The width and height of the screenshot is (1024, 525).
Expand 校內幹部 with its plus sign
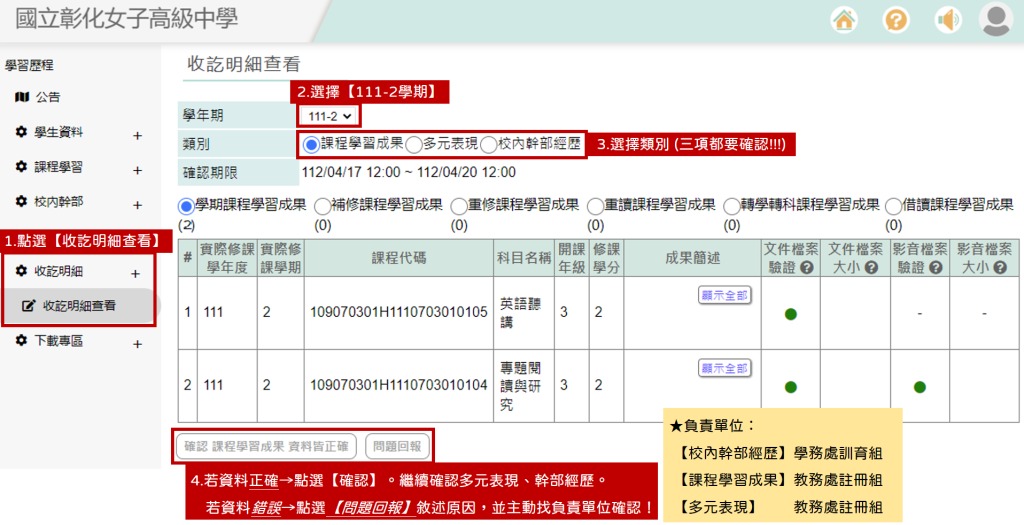tap(137, 205)
